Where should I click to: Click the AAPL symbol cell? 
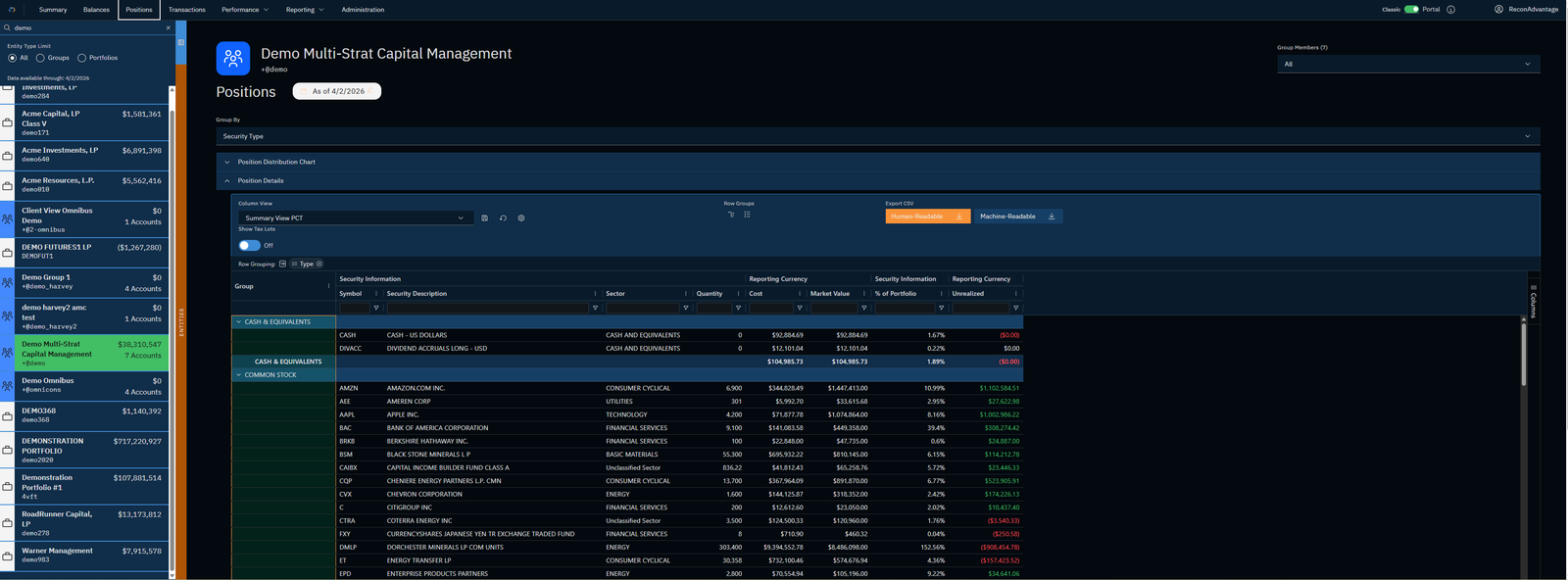[347, 414]
